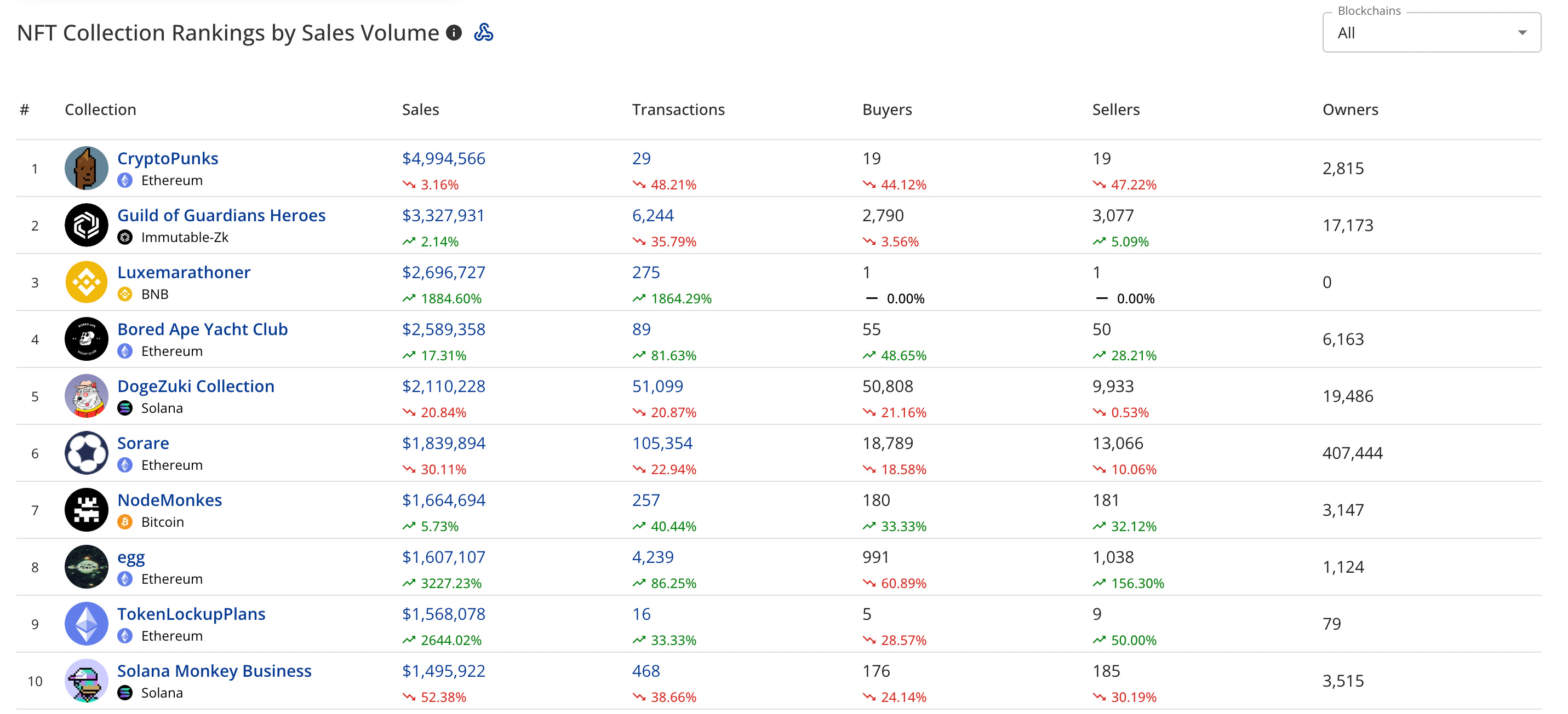Click Guild of Guardians Heroes logo icon
This screenshot has height=714, width=1568.
pyautogui.click(x=86, y=225)
